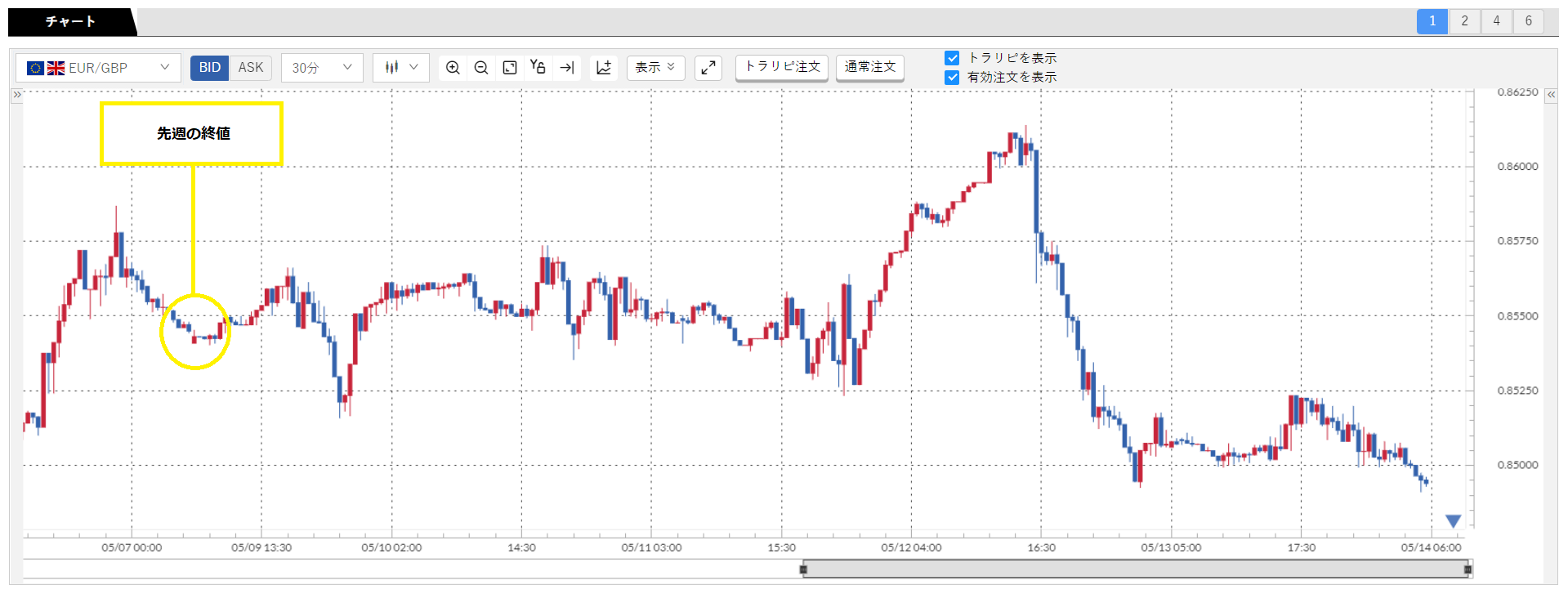1568x594 pixels.
Task: Zoom out the chart with magnifier minus
Action: [x=481, y=68]
